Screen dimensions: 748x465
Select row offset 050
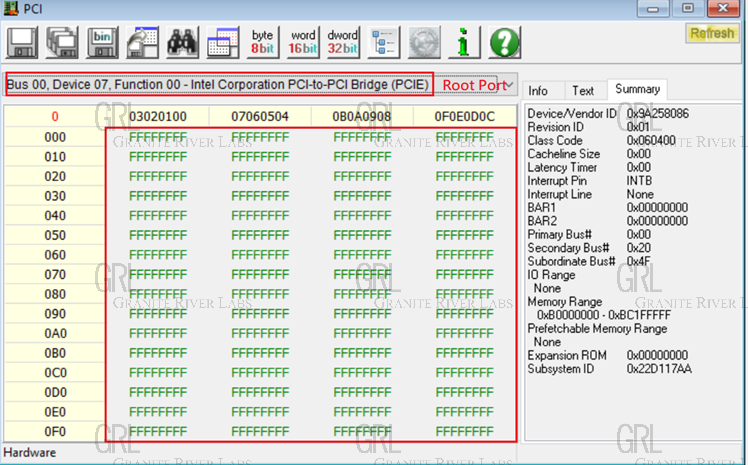click(x=55, y=235)
